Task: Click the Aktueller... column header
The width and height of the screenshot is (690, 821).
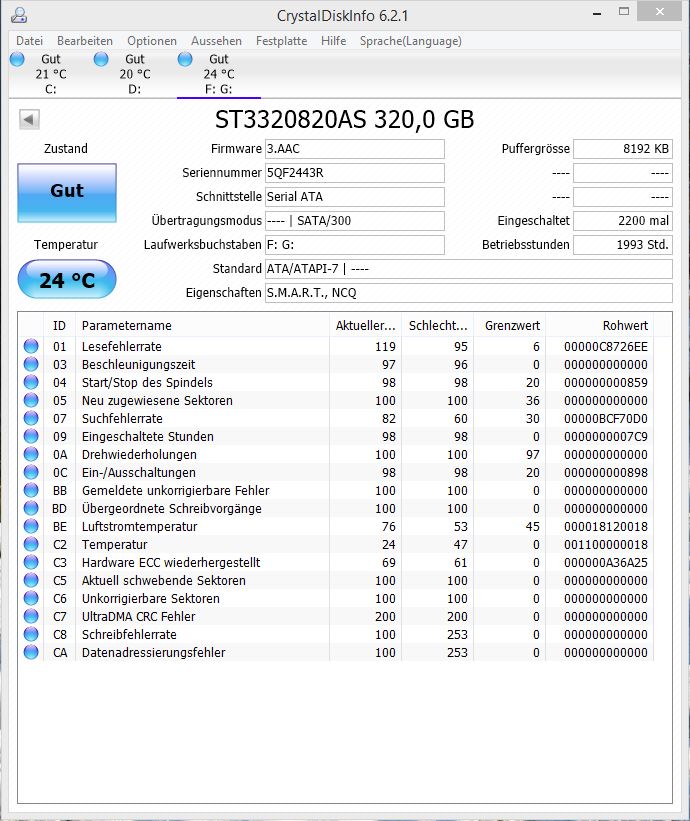Action: [365, 325]
